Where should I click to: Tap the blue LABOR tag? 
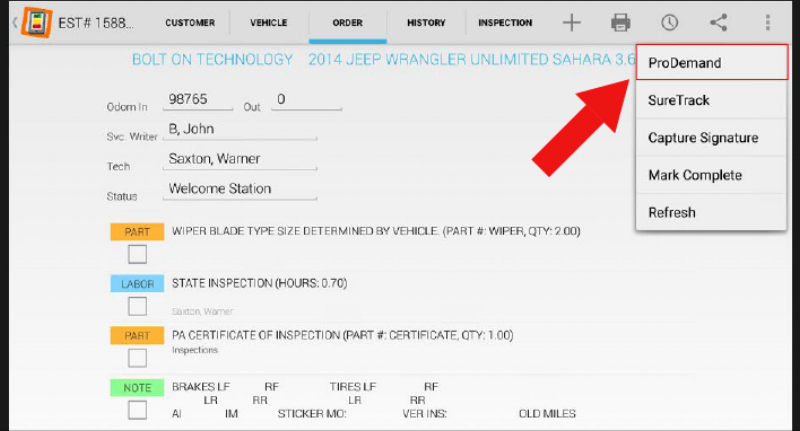click(x=137, y=284)
